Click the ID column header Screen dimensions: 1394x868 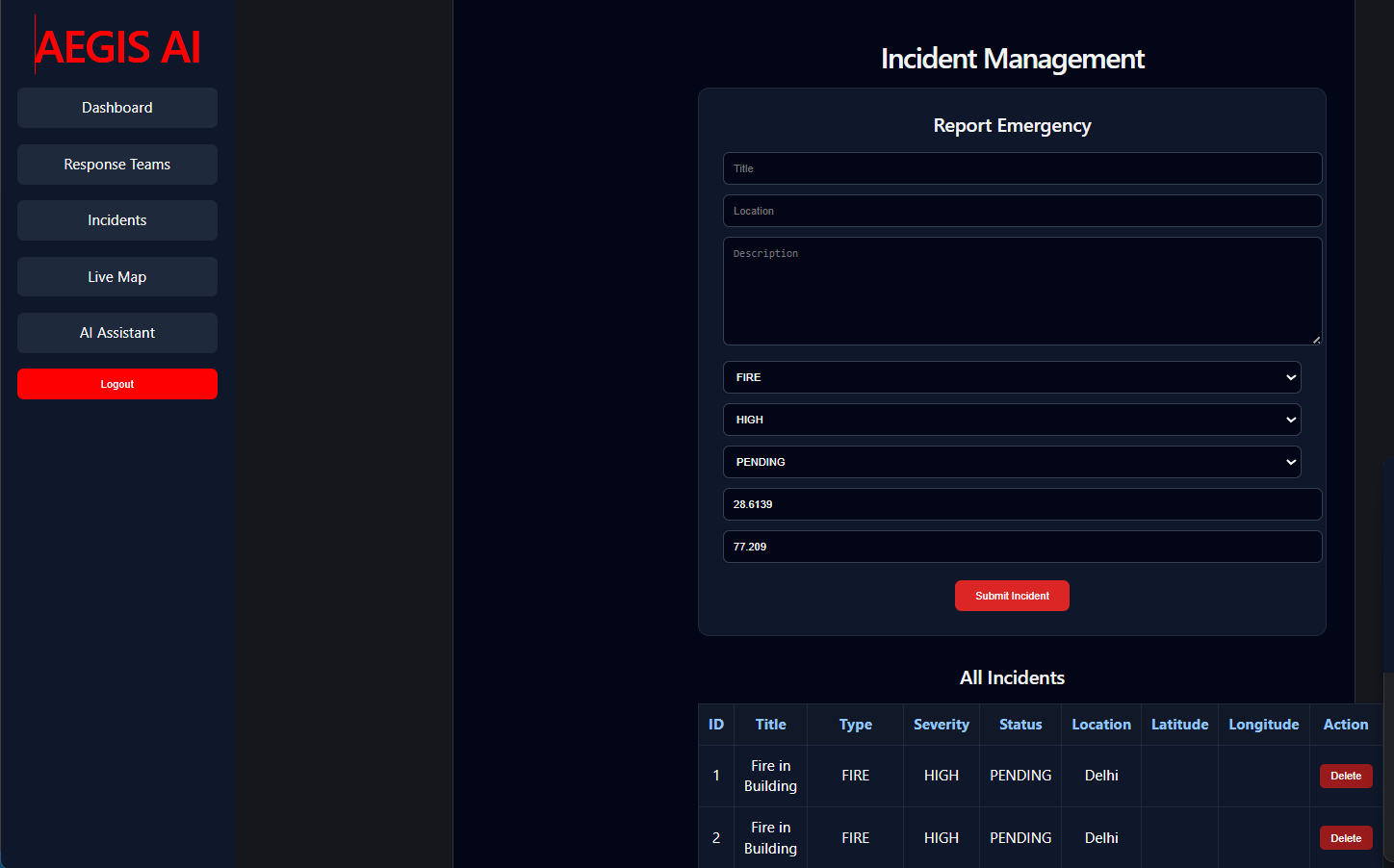click(716, 725)
